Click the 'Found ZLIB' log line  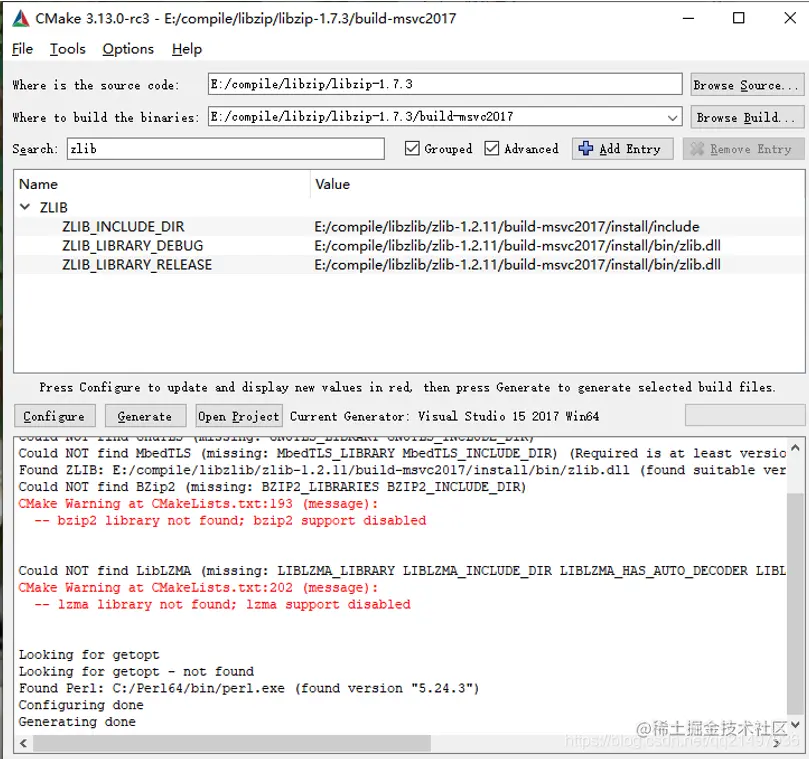[402, 470]
